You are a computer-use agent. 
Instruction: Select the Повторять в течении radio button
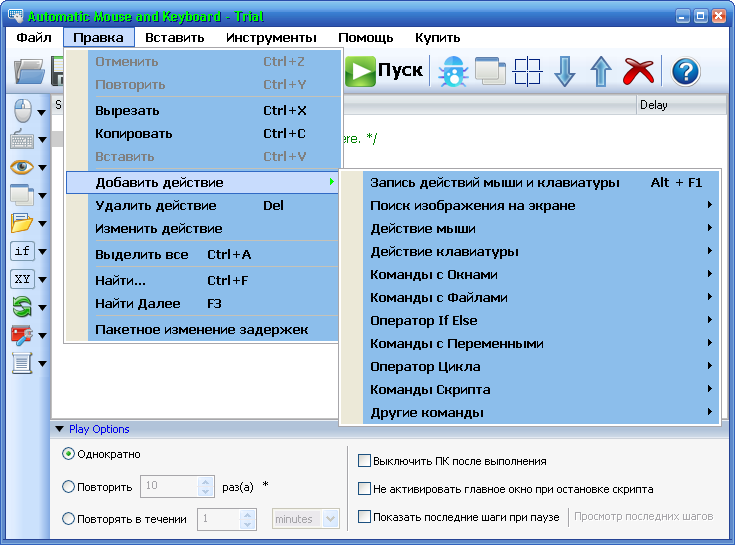click(x=68, y=519)
